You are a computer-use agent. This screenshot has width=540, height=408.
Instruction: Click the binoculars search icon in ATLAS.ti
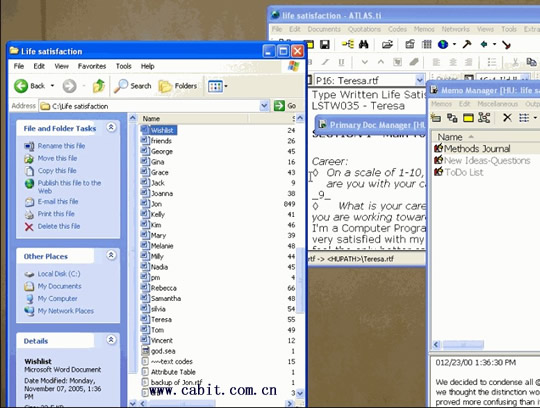click(x=364, y=44)
